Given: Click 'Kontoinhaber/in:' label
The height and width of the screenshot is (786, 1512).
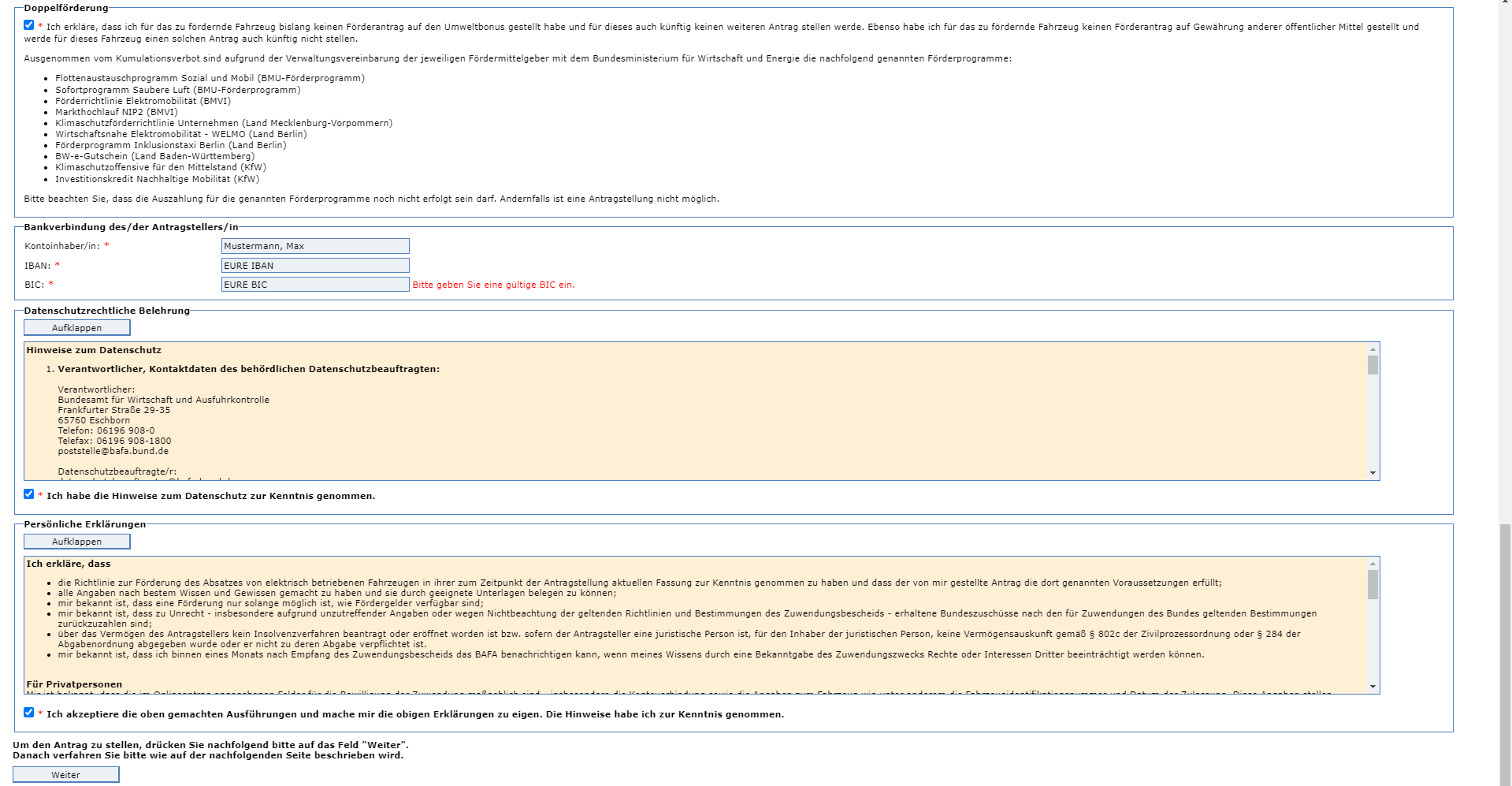Looking at the screenshot, I should coord(62,246).
